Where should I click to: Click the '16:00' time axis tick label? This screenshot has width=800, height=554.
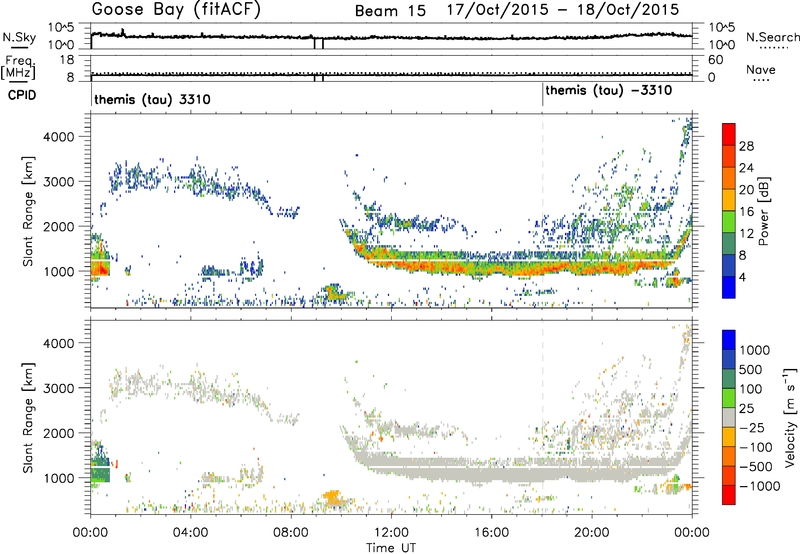pos(491,533)
